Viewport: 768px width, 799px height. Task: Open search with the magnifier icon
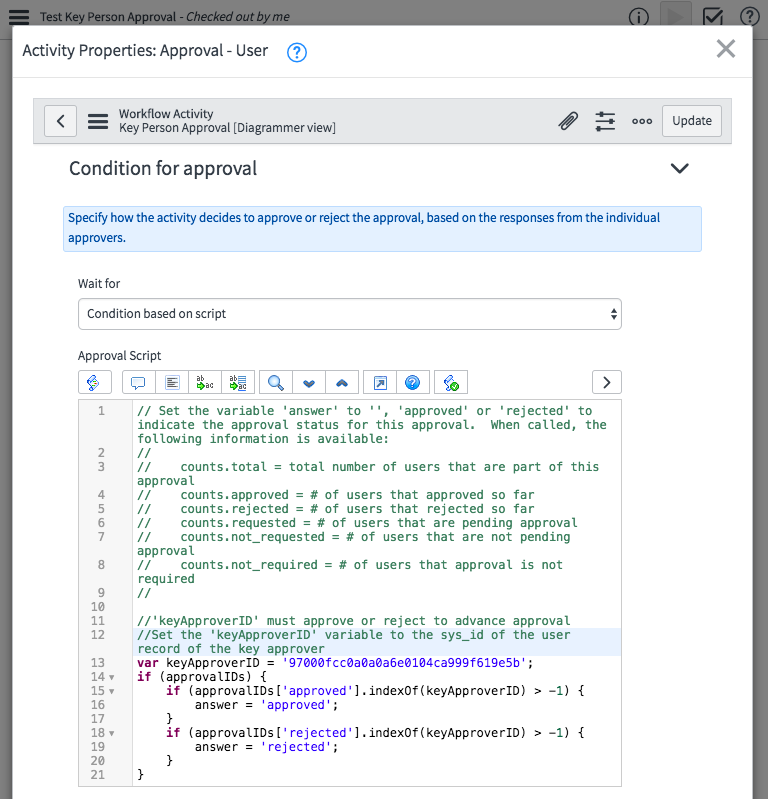(276, 382)
